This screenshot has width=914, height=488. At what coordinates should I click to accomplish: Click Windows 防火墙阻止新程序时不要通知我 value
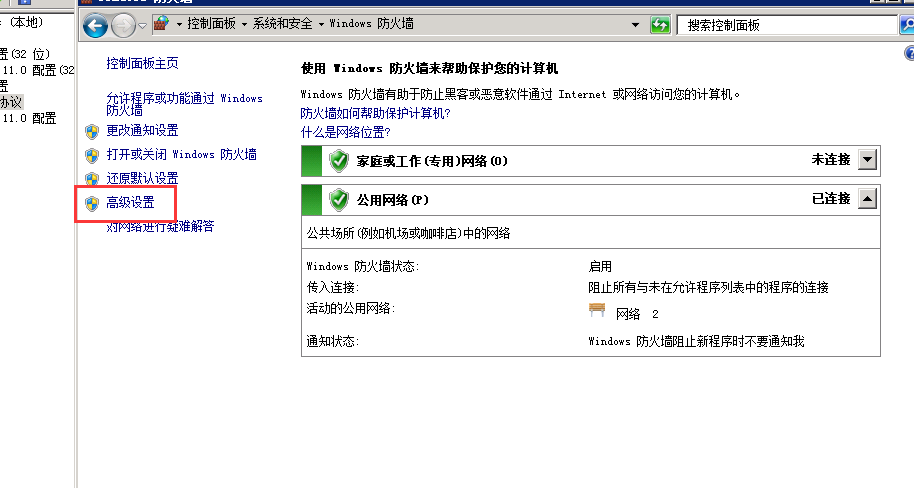click(697, 342)
